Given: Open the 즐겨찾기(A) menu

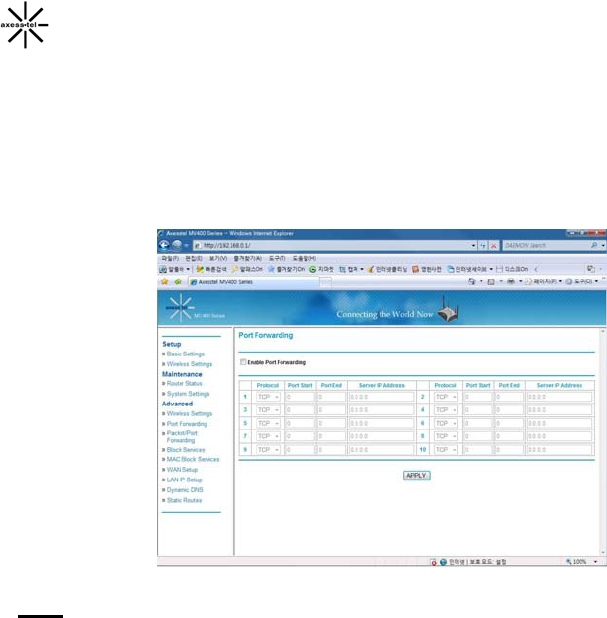Looking at the screenshot, I should pos(248,258).
